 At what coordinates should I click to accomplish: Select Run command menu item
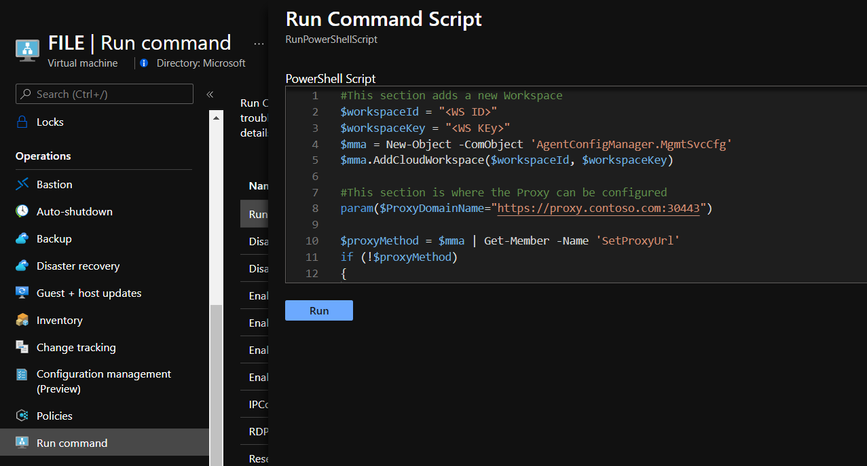tap(72, 443)
